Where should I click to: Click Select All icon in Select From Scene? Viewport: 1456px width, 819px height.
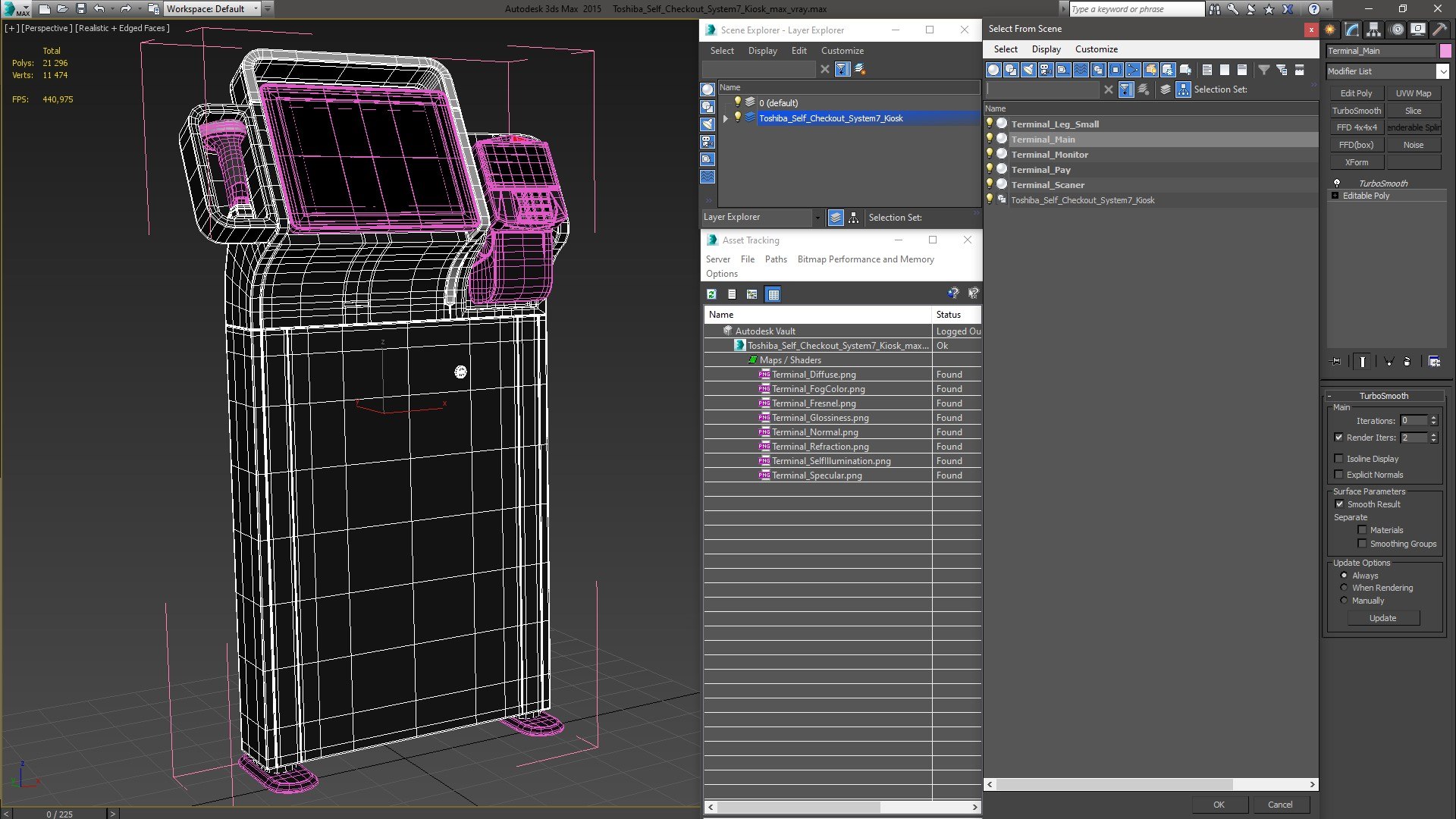click(1207, 70)
